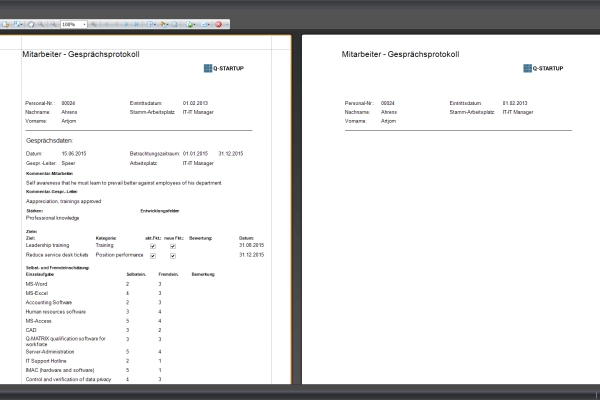Click date 31.12.2015 in Reduce service desk row
600x400 pixels.
pos(251,255)
